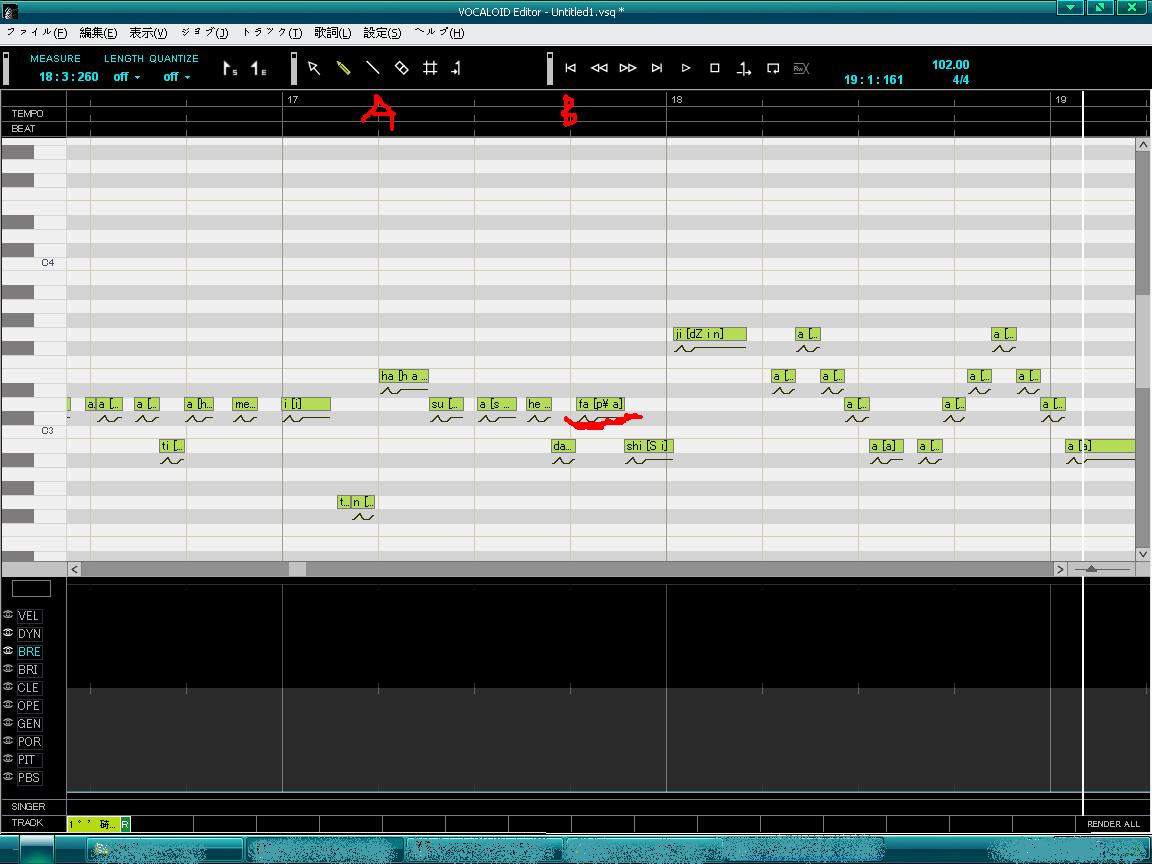Jump to song start with rewind-to-beginning
Image resolution: width=1152 pixels, height=864 pixels.
tap(570, 68)
